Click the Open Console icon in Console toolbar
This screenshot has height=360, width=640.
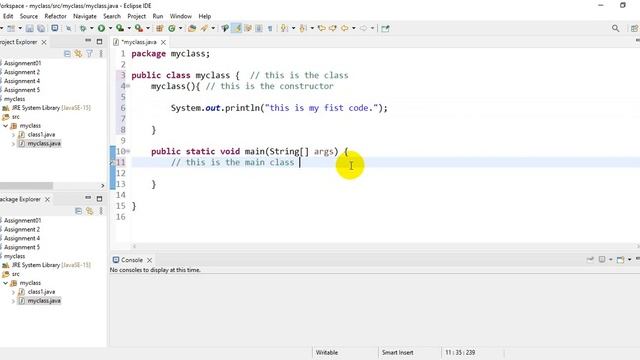[620, 260]
